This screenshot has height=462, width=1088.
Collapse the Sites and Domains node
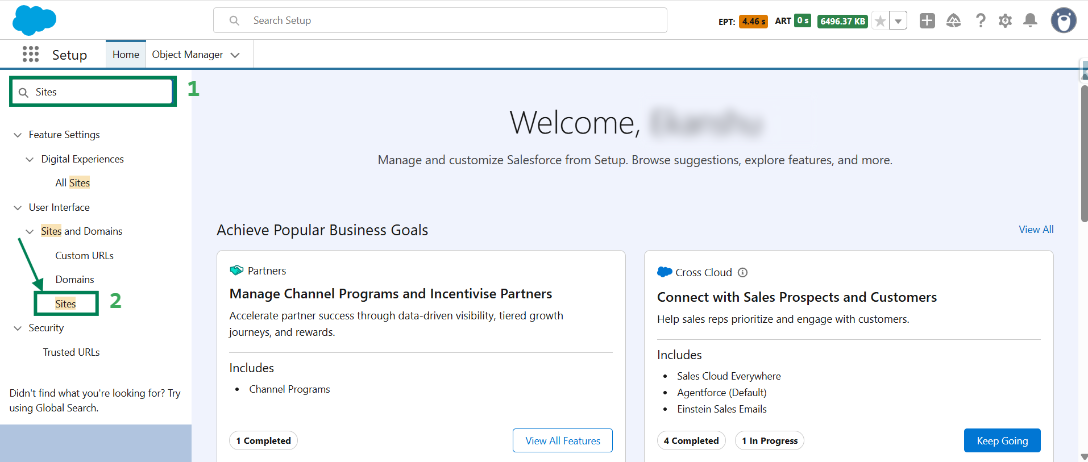click(29, 232)
